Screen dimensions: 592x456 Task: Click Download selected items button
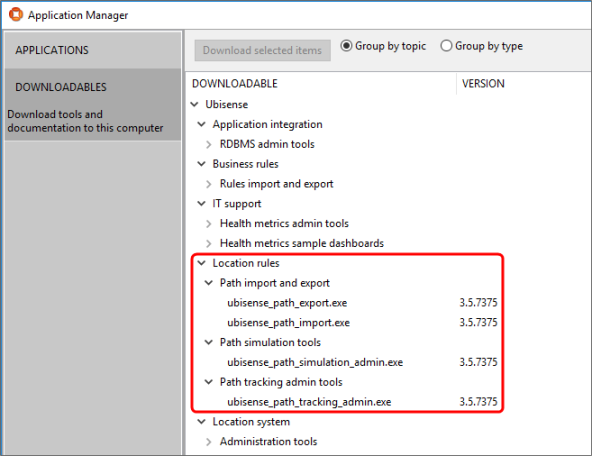pos(262,50)
